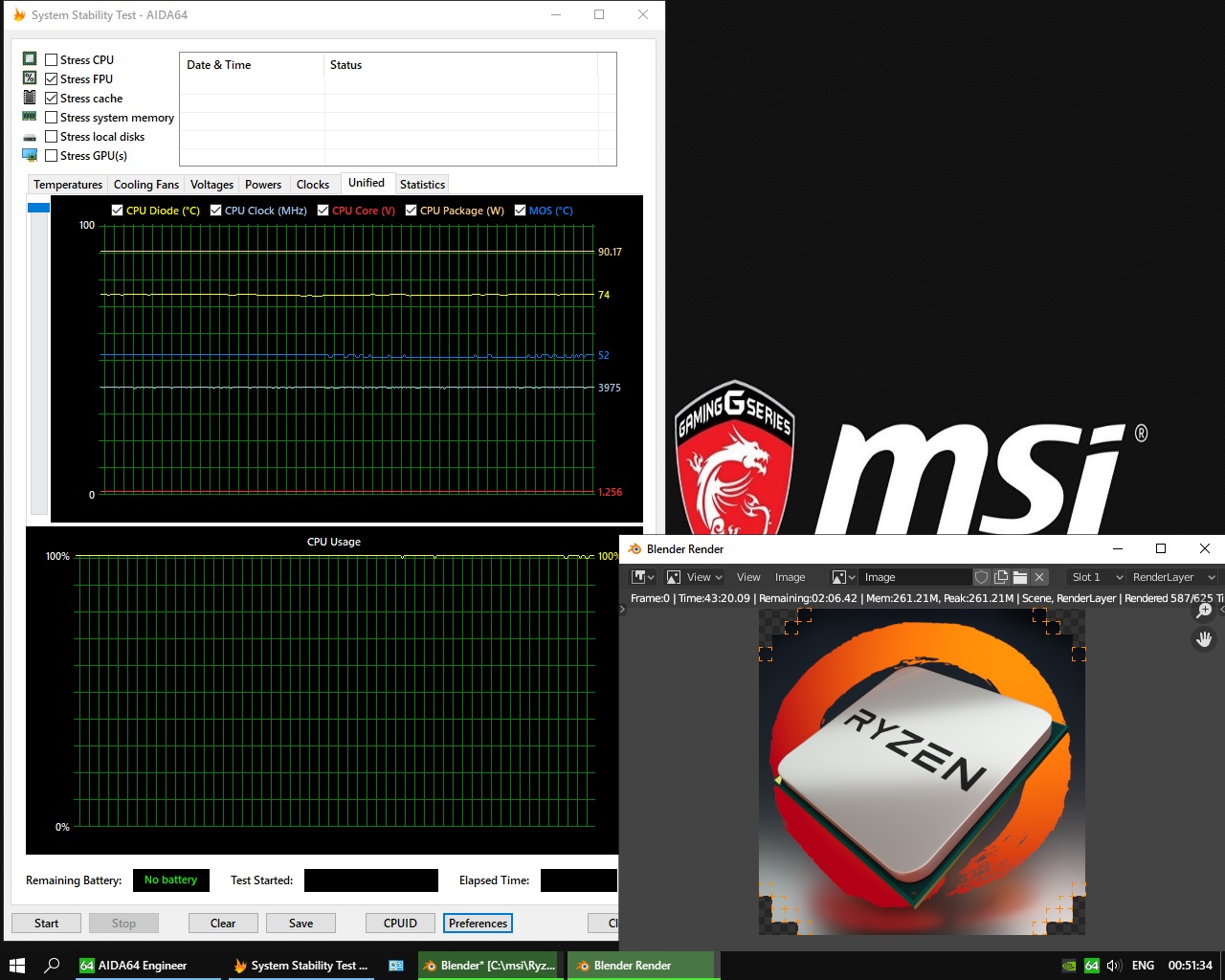Click the 90.17 CPU package reading on the graph
The height and width of the screenshot is (980, 1225).
tap(610, 252)
